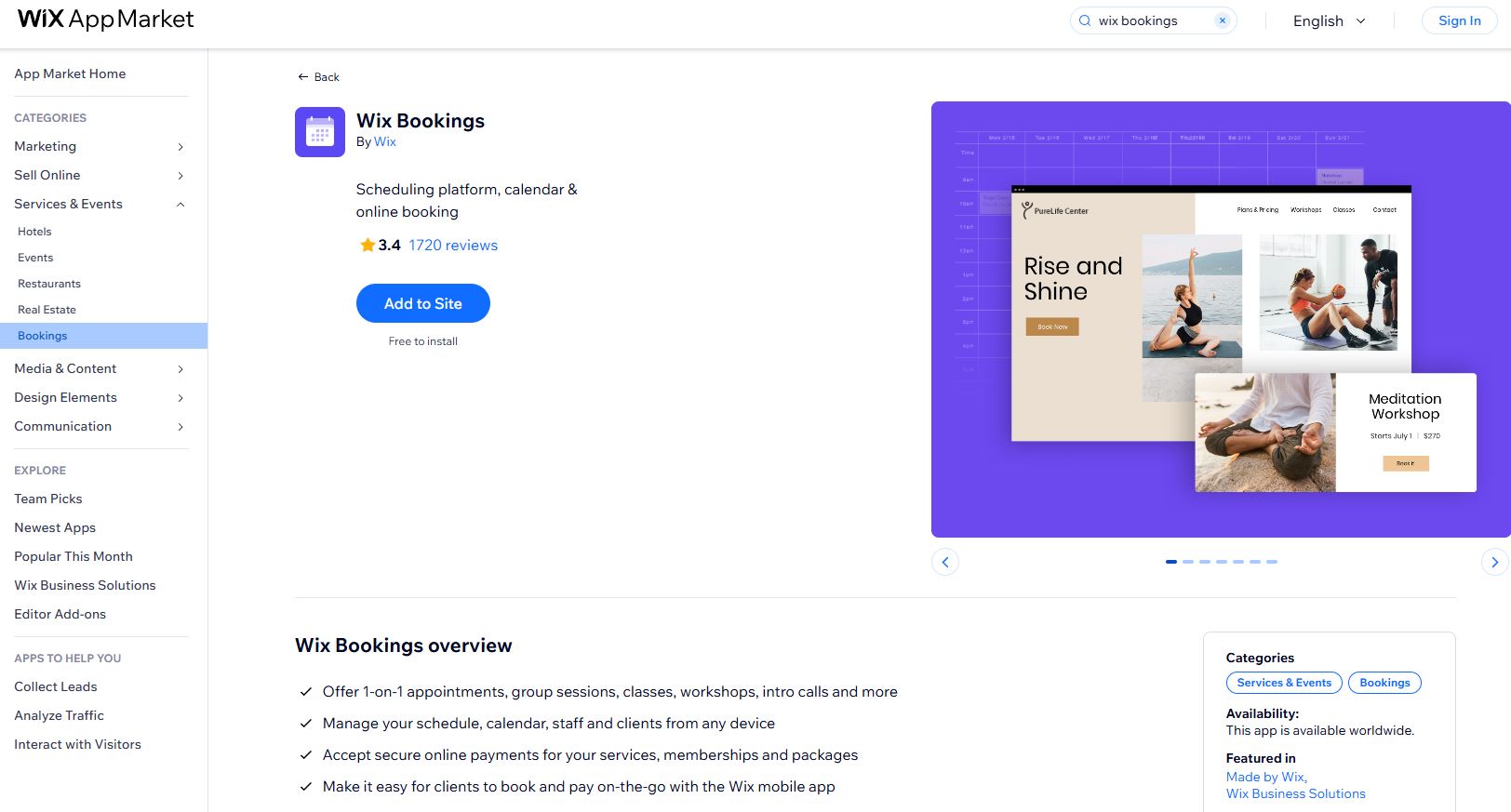Image resolution: width=1511 pixels, height=812 pixels.
Task: Clear the search field with the x icon
Action: (x=1223, y=20)
